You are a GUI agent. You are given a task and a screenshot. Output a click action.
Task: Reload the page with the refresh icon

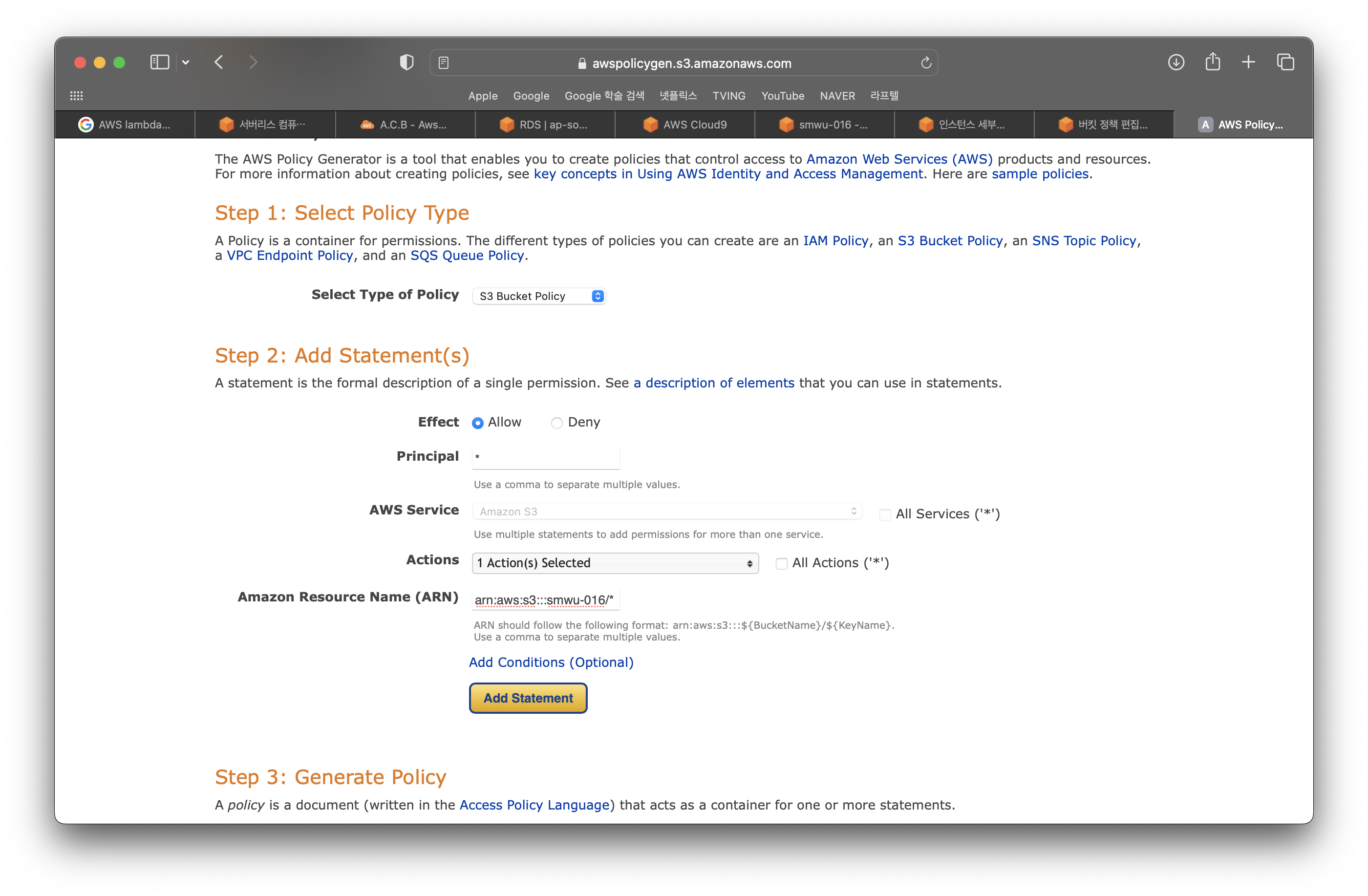click(x=925, y=63)
